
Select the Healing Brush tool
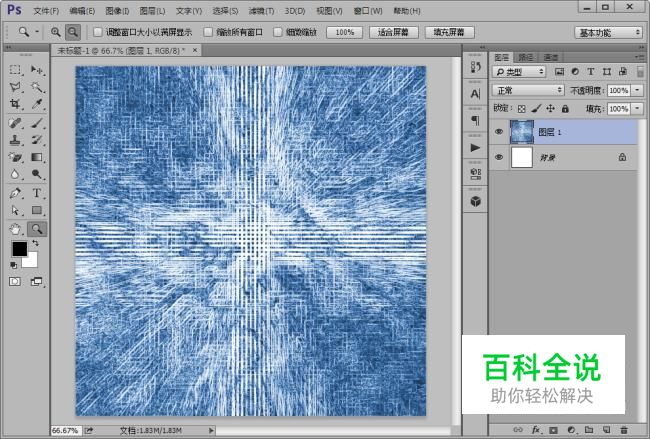pos(15,123)
